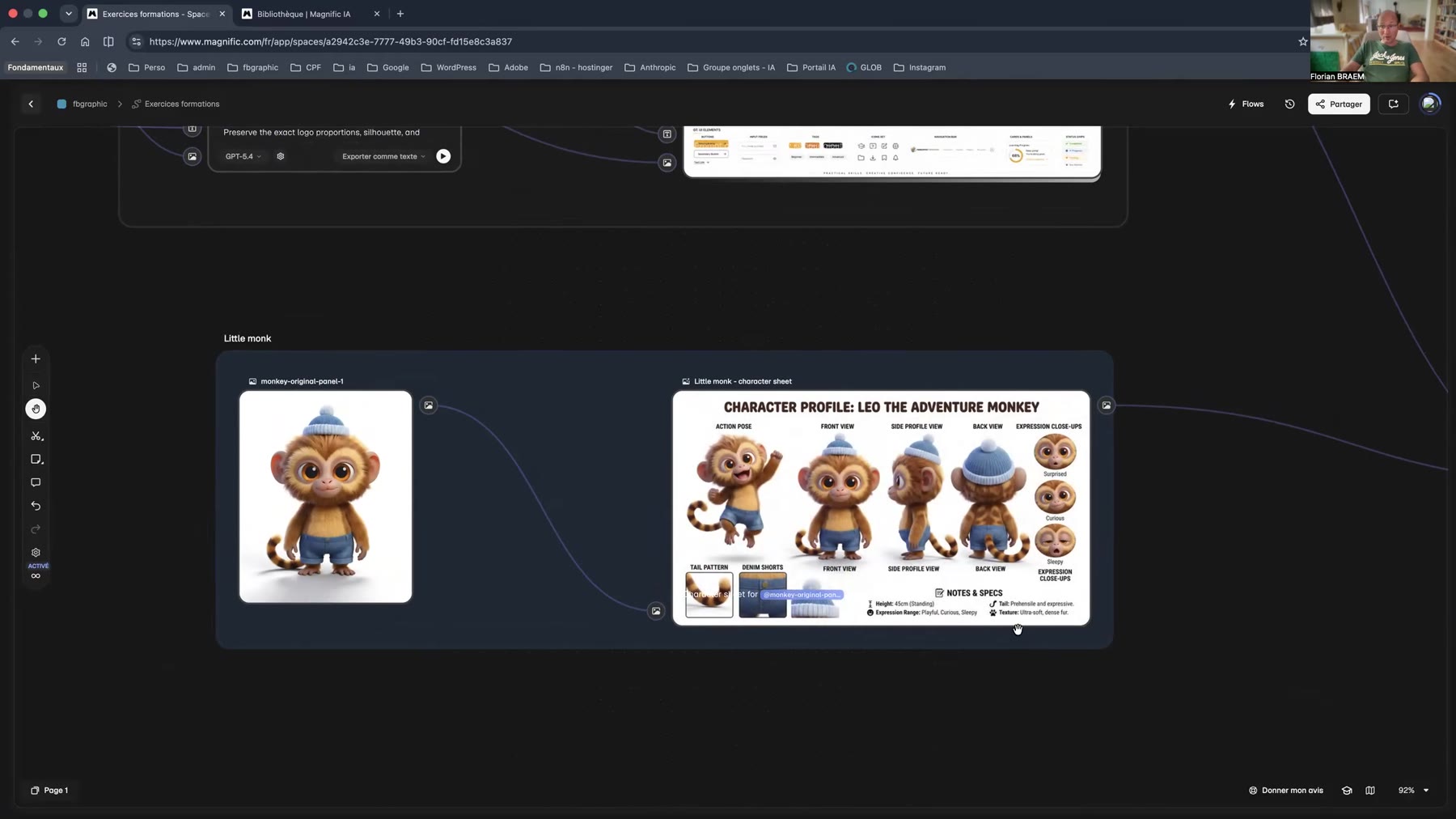This screenshot has width=1456, height=819.
Task: Click the @monkey-original-pan... mention tag
Action: click(x=802, y=595)
